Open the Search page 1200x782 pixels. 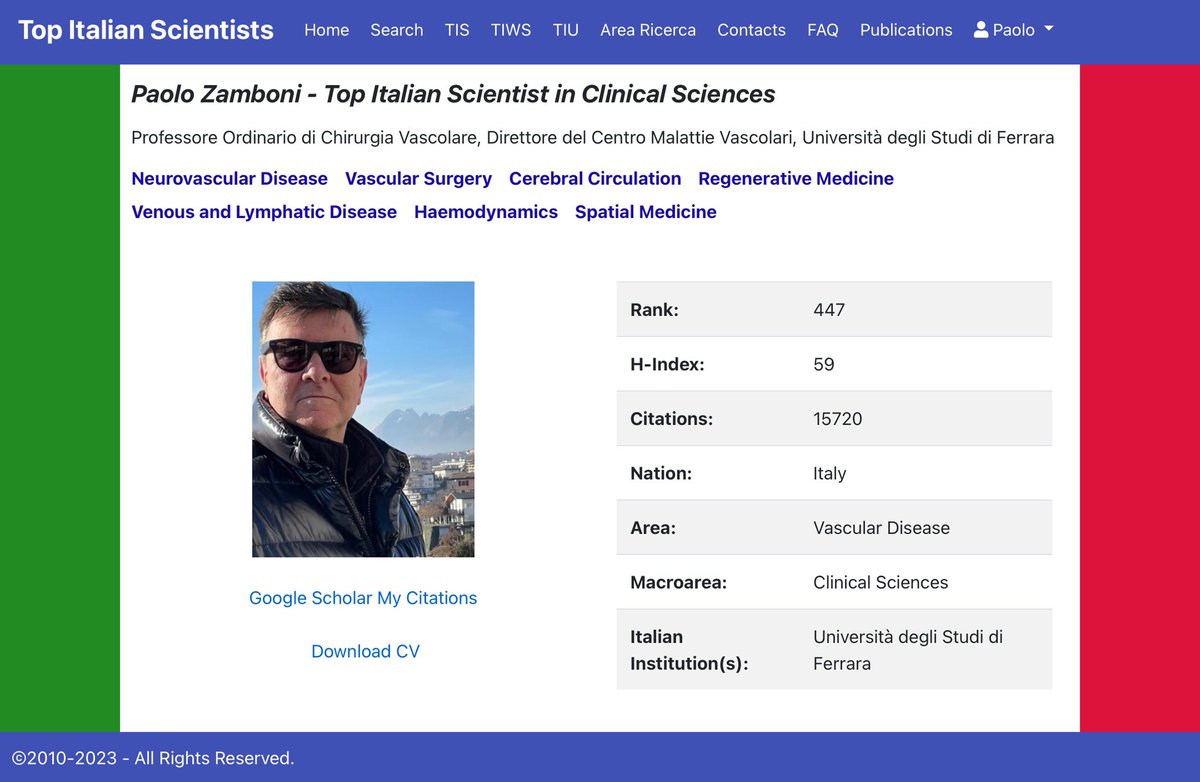(x=396, y=30)
